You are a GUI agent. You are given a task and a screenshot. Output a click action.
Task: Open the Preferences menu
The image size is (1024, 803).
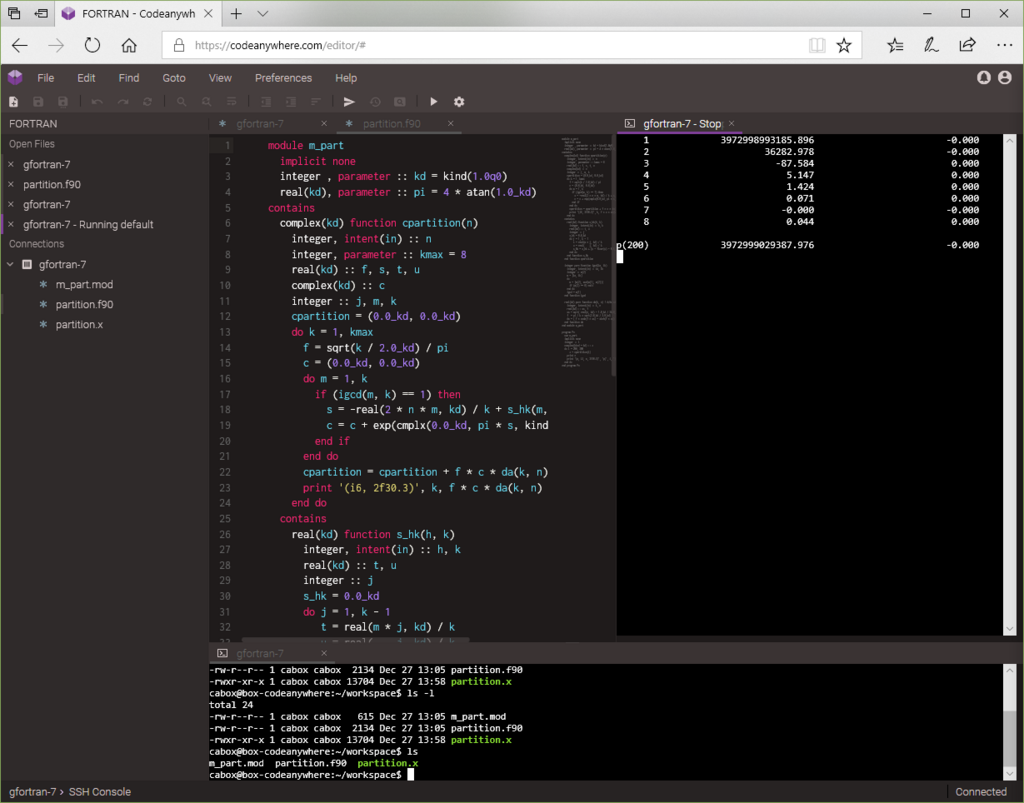coord(283,78)
